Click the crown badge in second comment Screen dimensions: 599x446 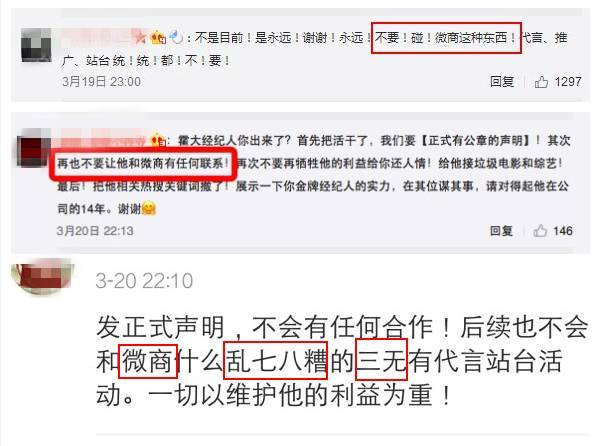(x=158, y=141)
